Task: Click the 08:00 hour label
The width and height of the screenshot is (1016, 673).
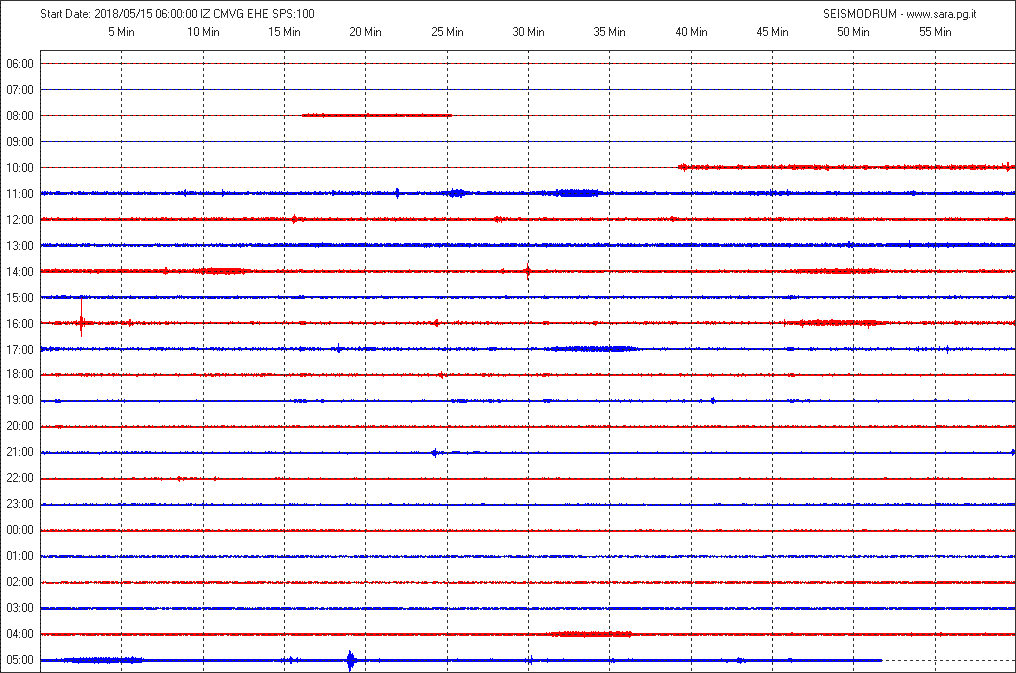Action: pos(20,116)
